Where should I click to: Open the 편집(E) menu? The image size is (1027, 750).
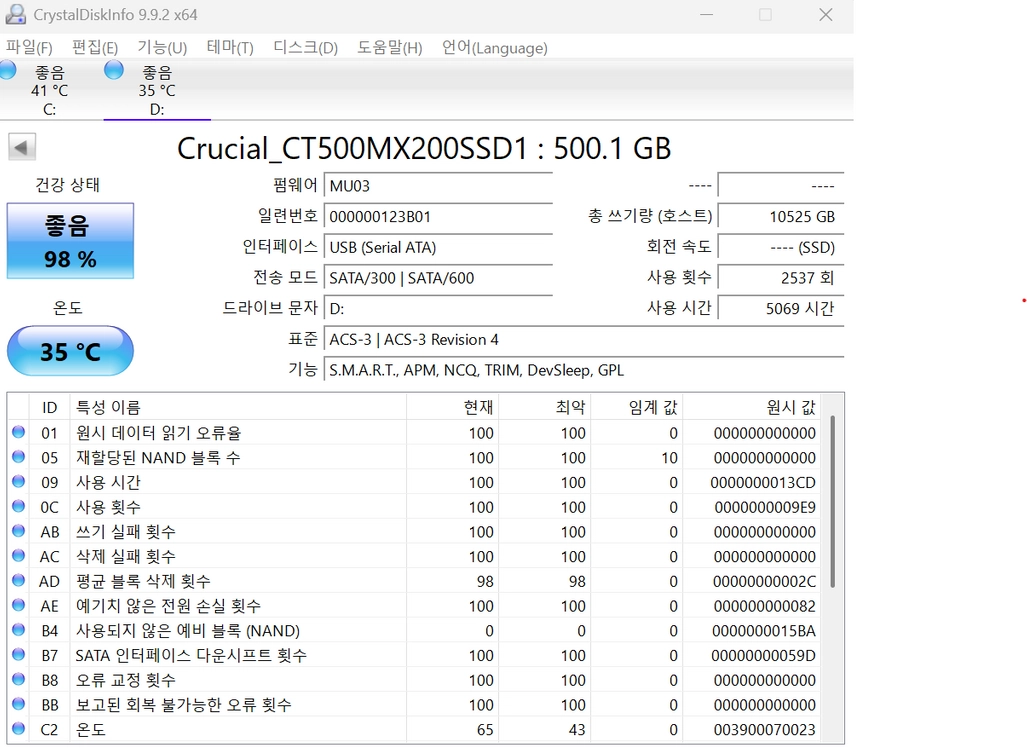point(95,48)
